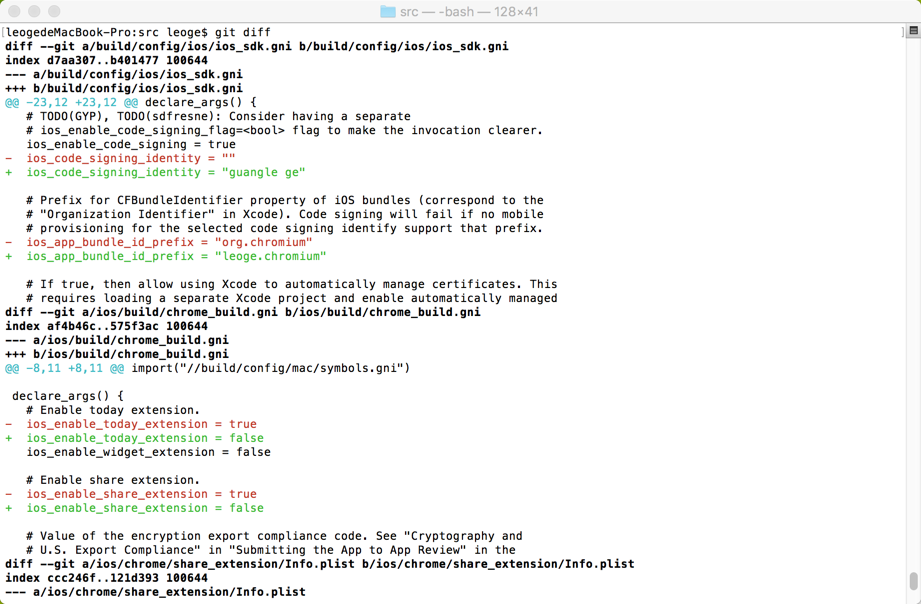
Task: Click the green zoom window button
Action: pos(54,11)
